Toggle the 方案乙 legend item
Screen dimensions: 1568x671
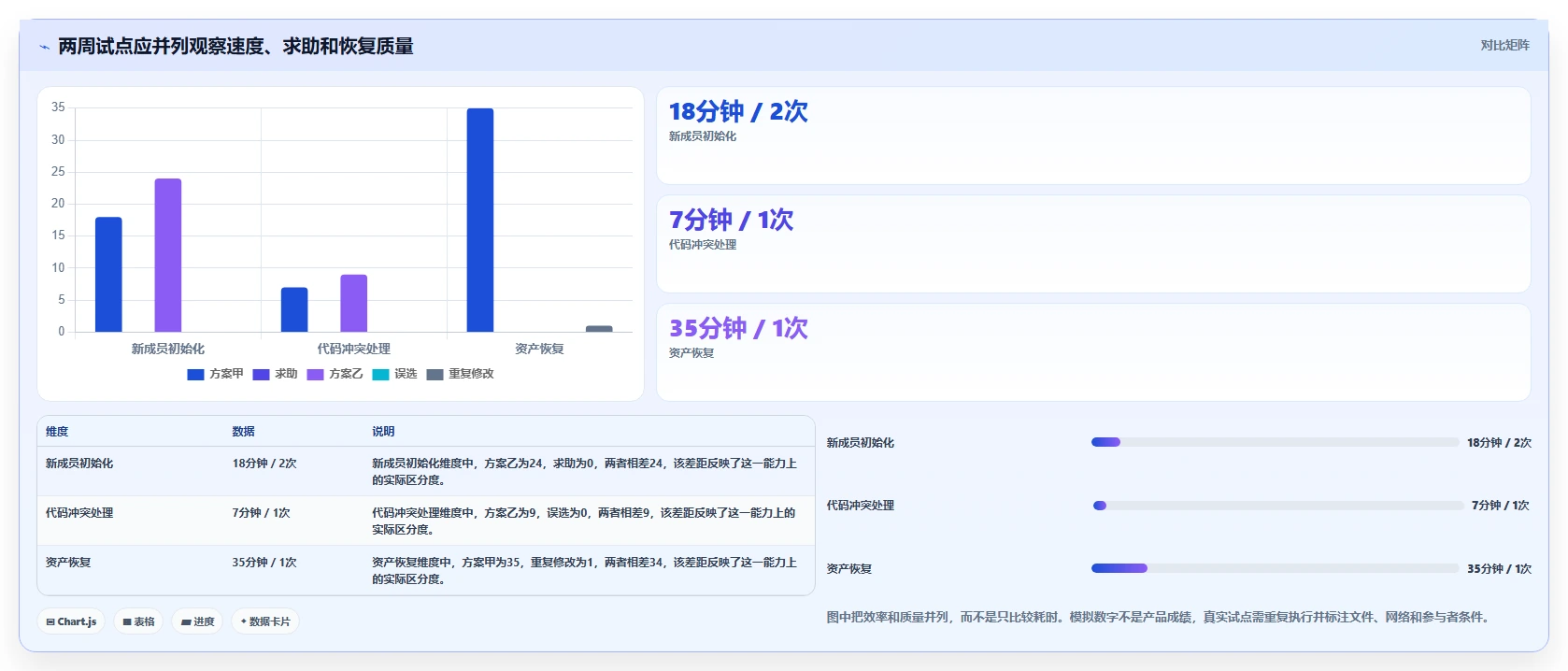click(335, 374)
